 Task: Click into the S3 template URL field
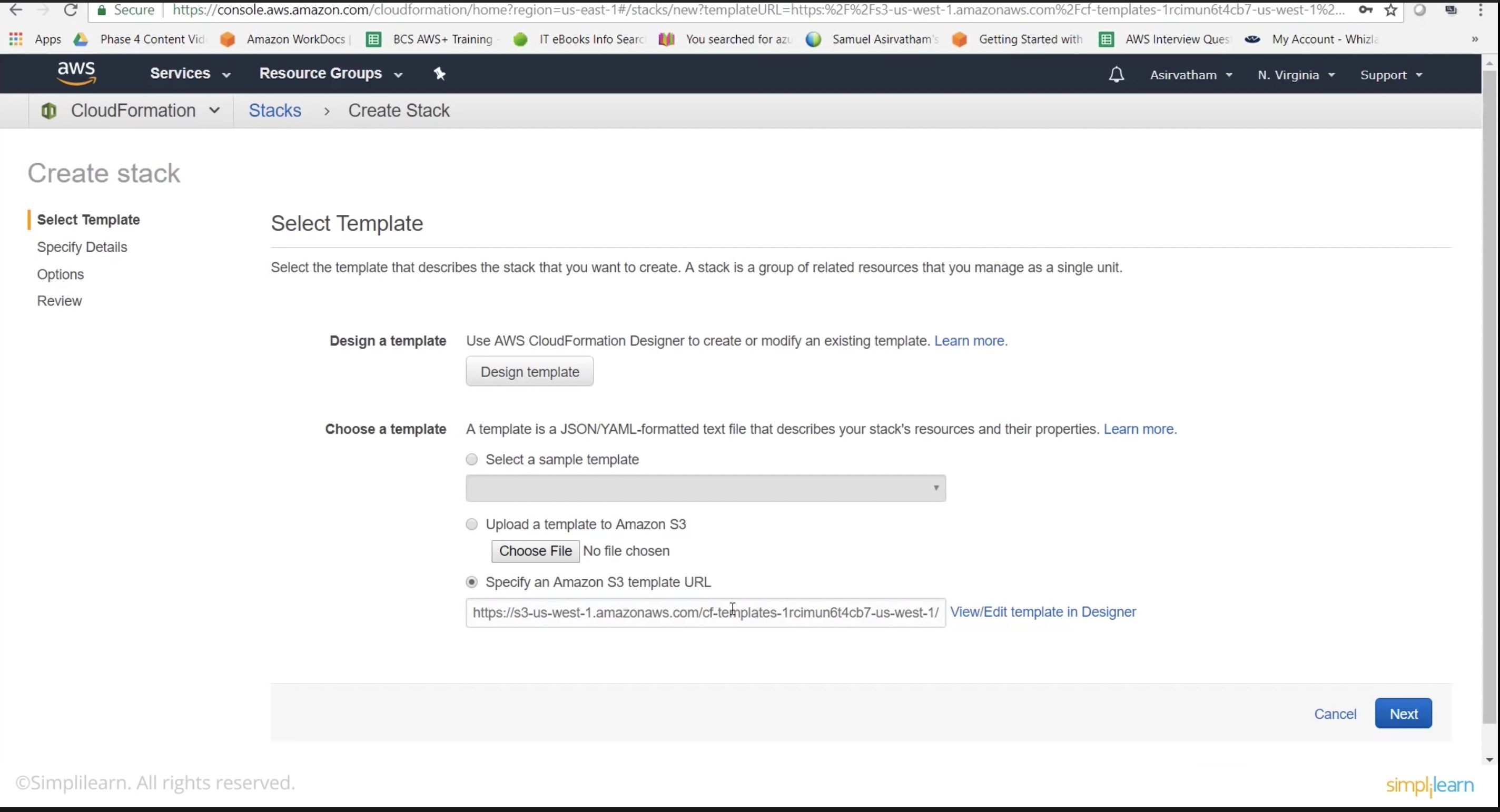tap(705, 612)
